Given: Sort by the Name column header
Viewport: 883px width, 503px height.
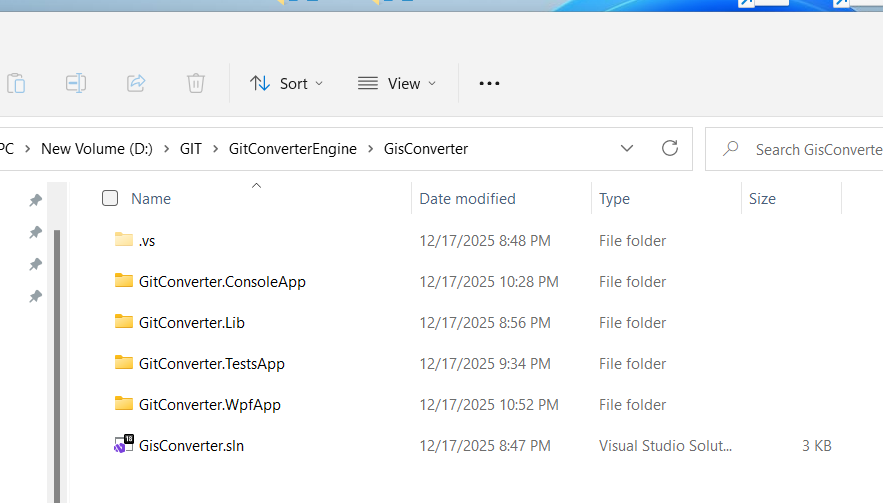Looking at the screenshot, I should coord(151,199).
